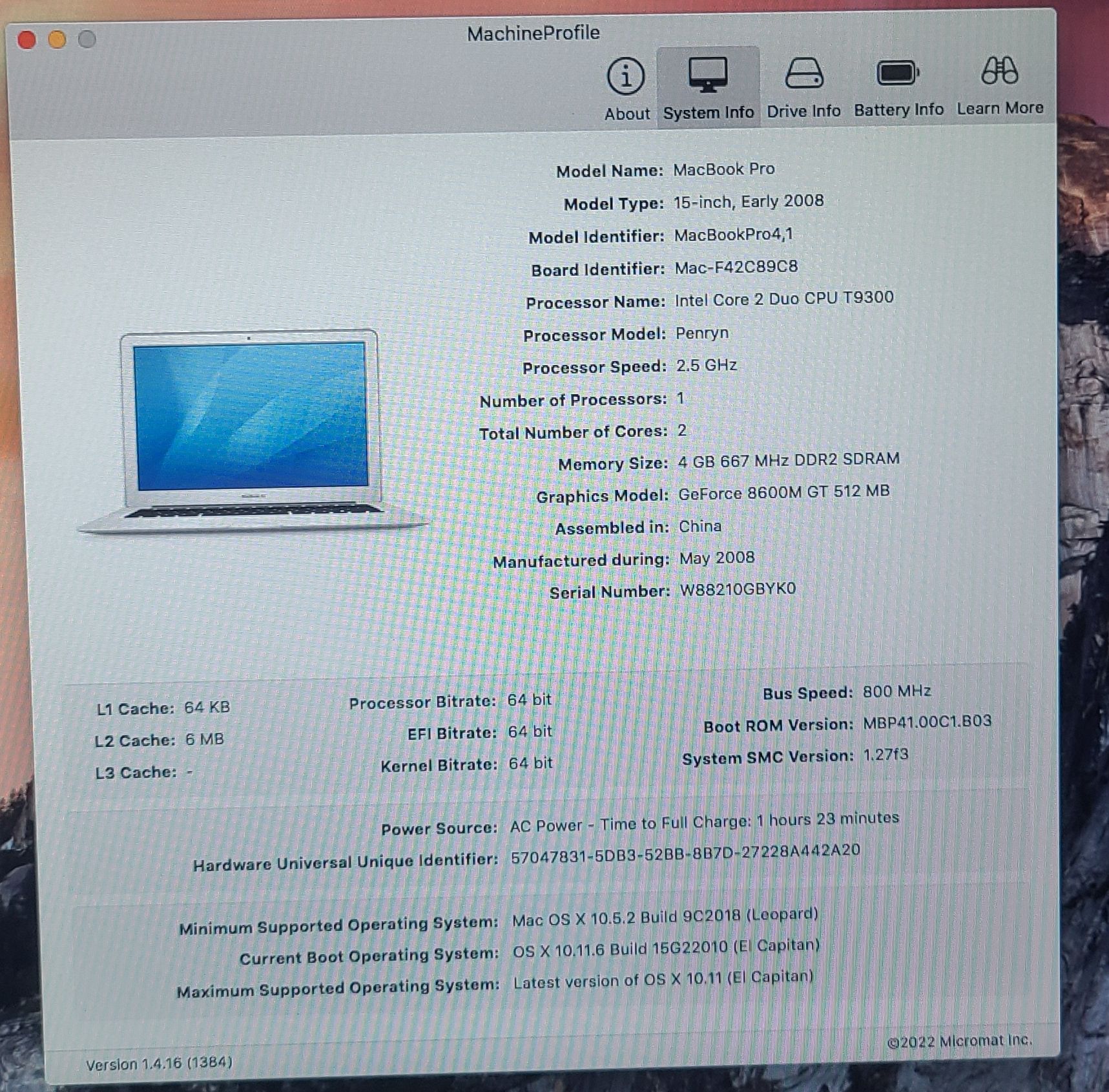Click the Mac-F42C89C8 board identifier value

(x=736, y=267)
